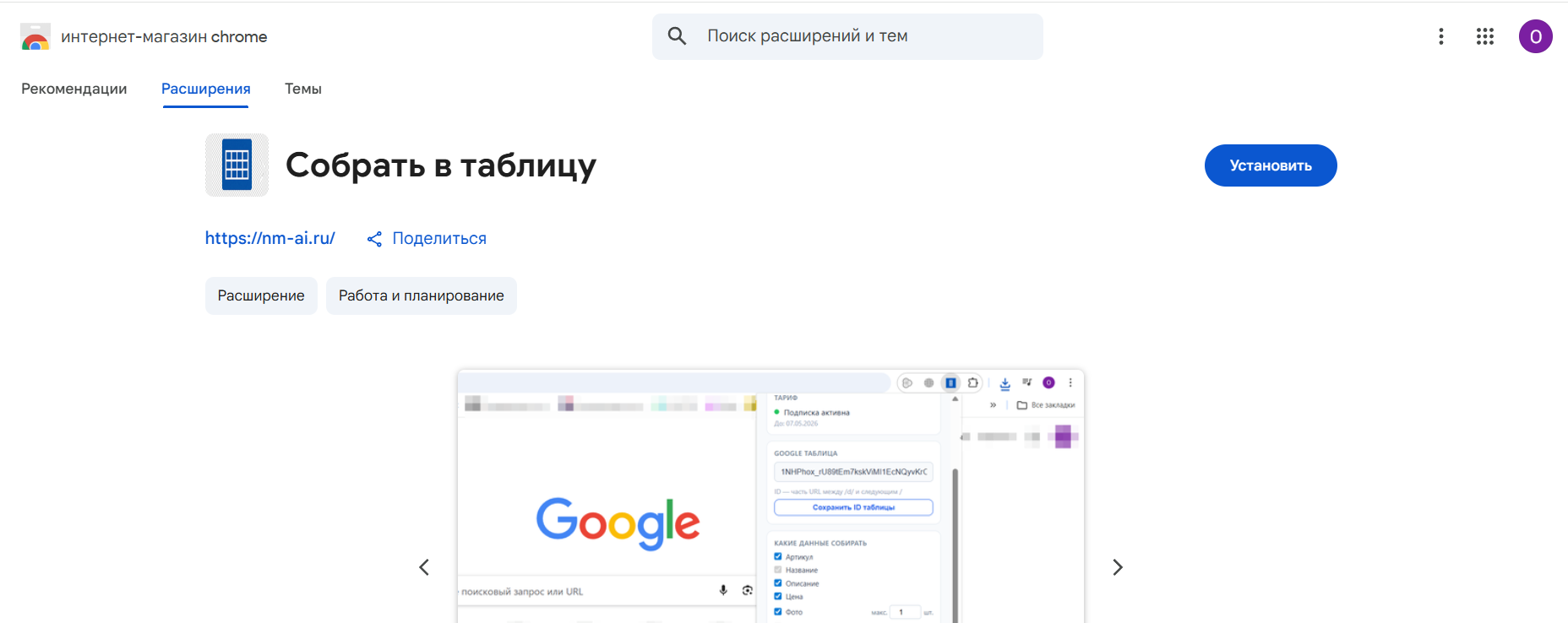
Task: Toggle the Артикул checkbox in the screenshot
Action: click(777, 557)
